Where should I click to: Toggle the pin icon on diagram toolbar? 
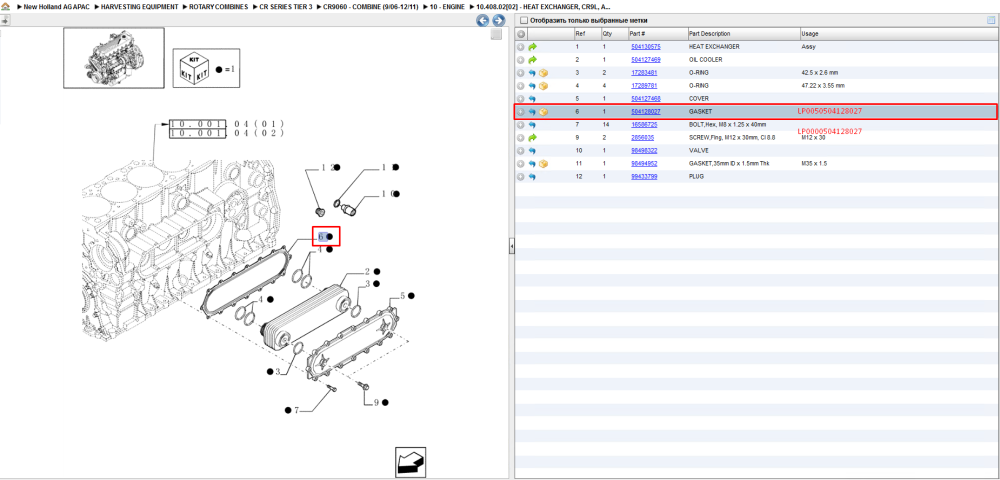tap(4, 20)
